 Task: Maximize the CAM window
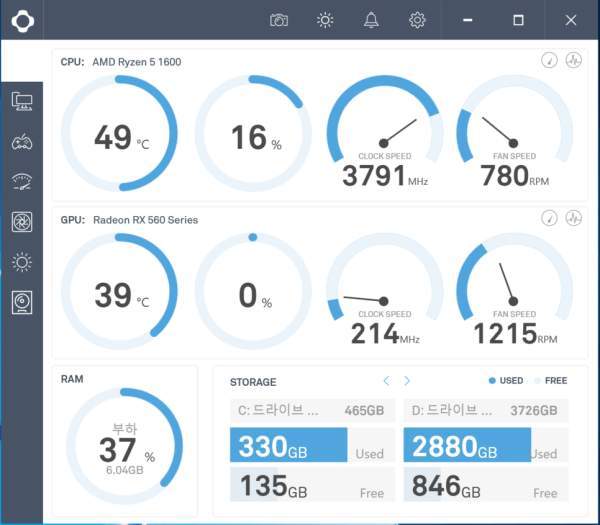[x=518, y=20]
